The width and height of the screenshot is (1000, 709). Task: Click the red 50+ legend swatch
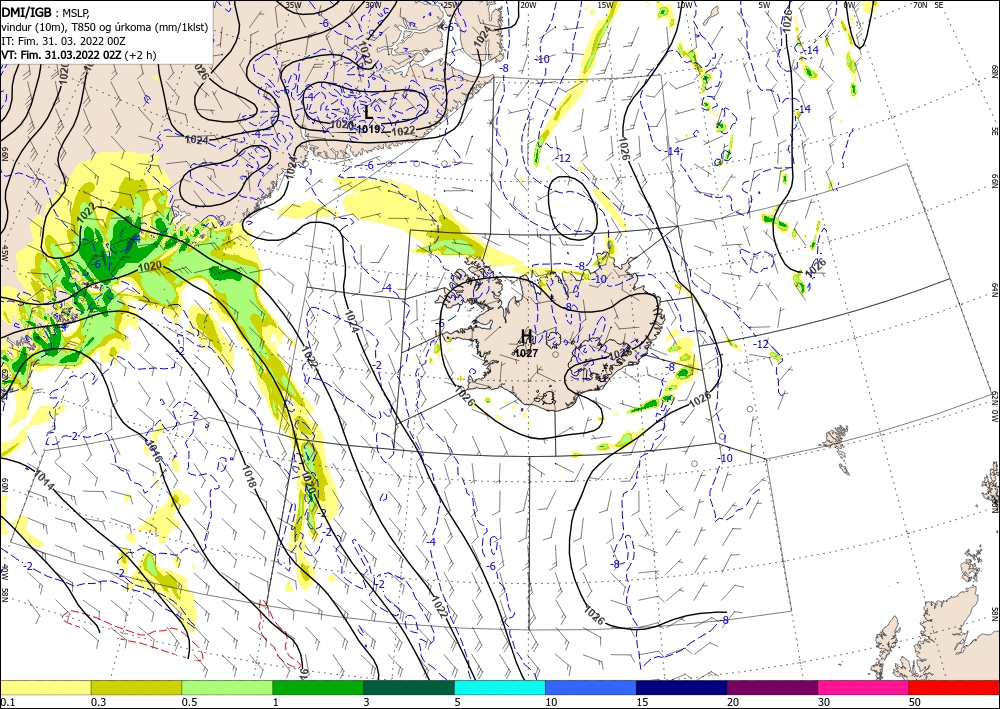pos(954,687)
